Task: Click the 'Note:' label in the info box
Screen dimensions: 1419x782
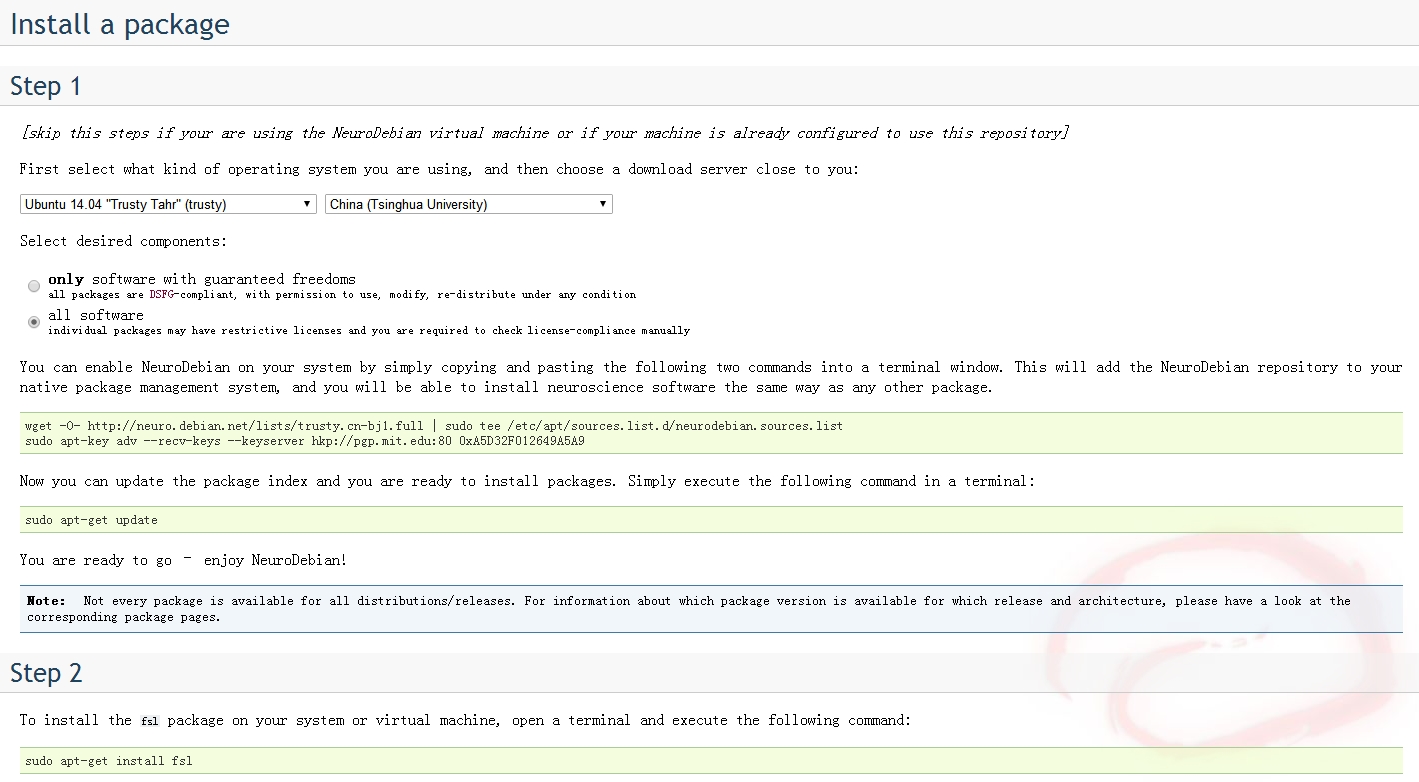Action: pos(46,601)
